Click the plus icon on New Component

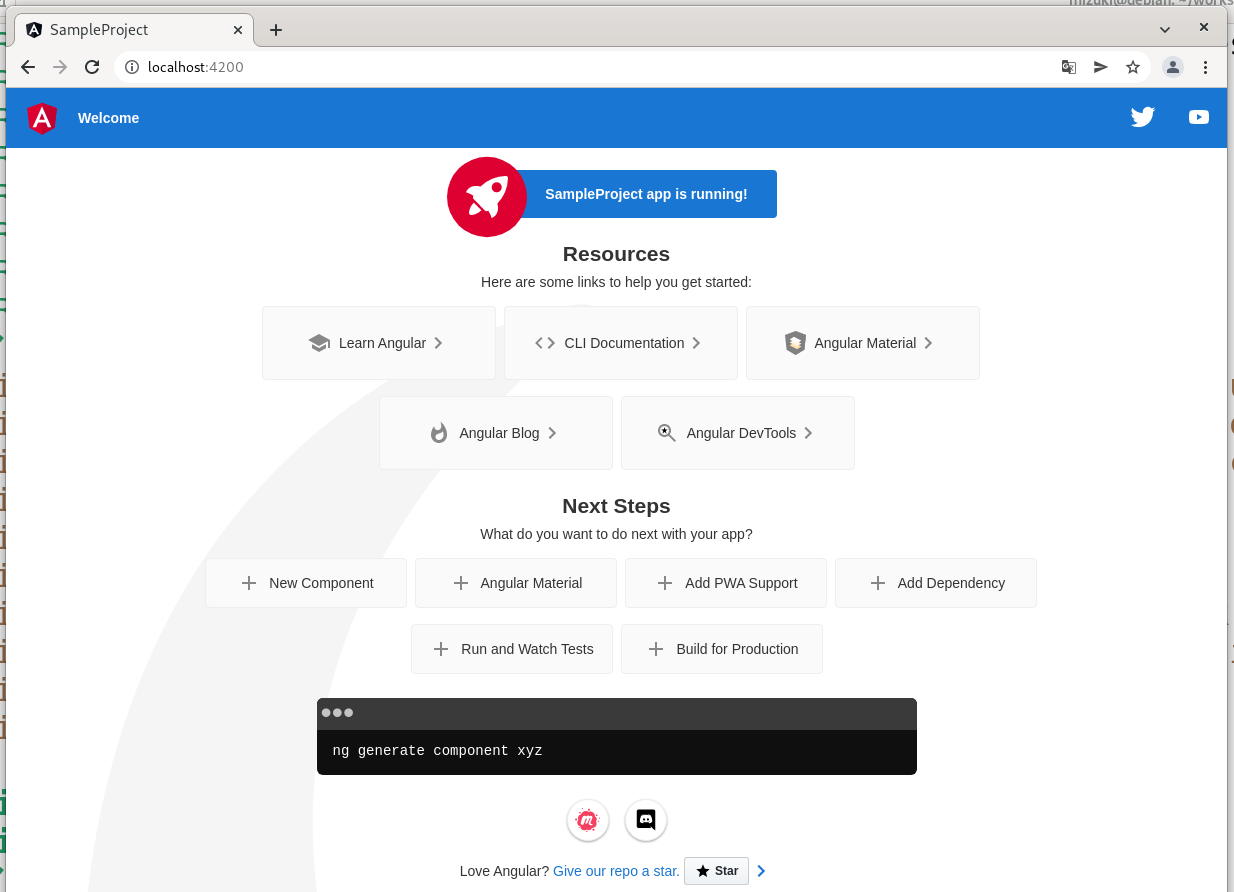tap(249, 583)
